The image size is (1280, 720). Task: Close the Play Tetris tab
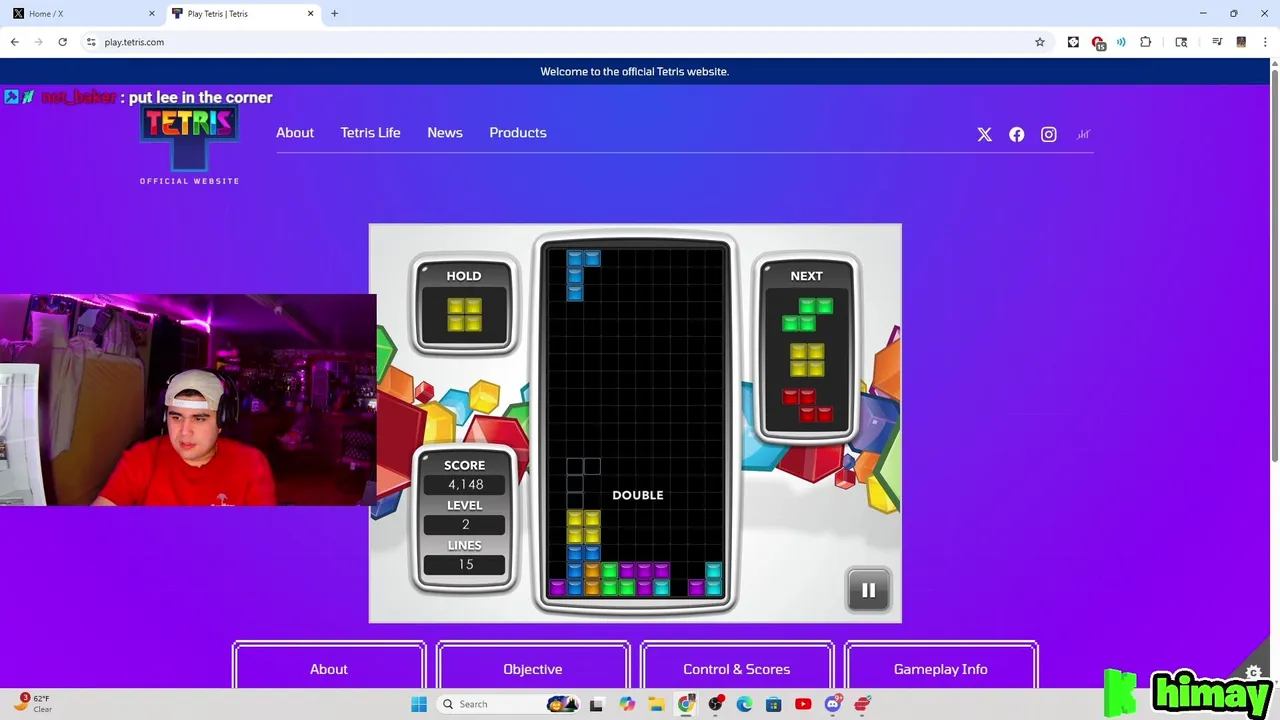click(x=310, y=14)
